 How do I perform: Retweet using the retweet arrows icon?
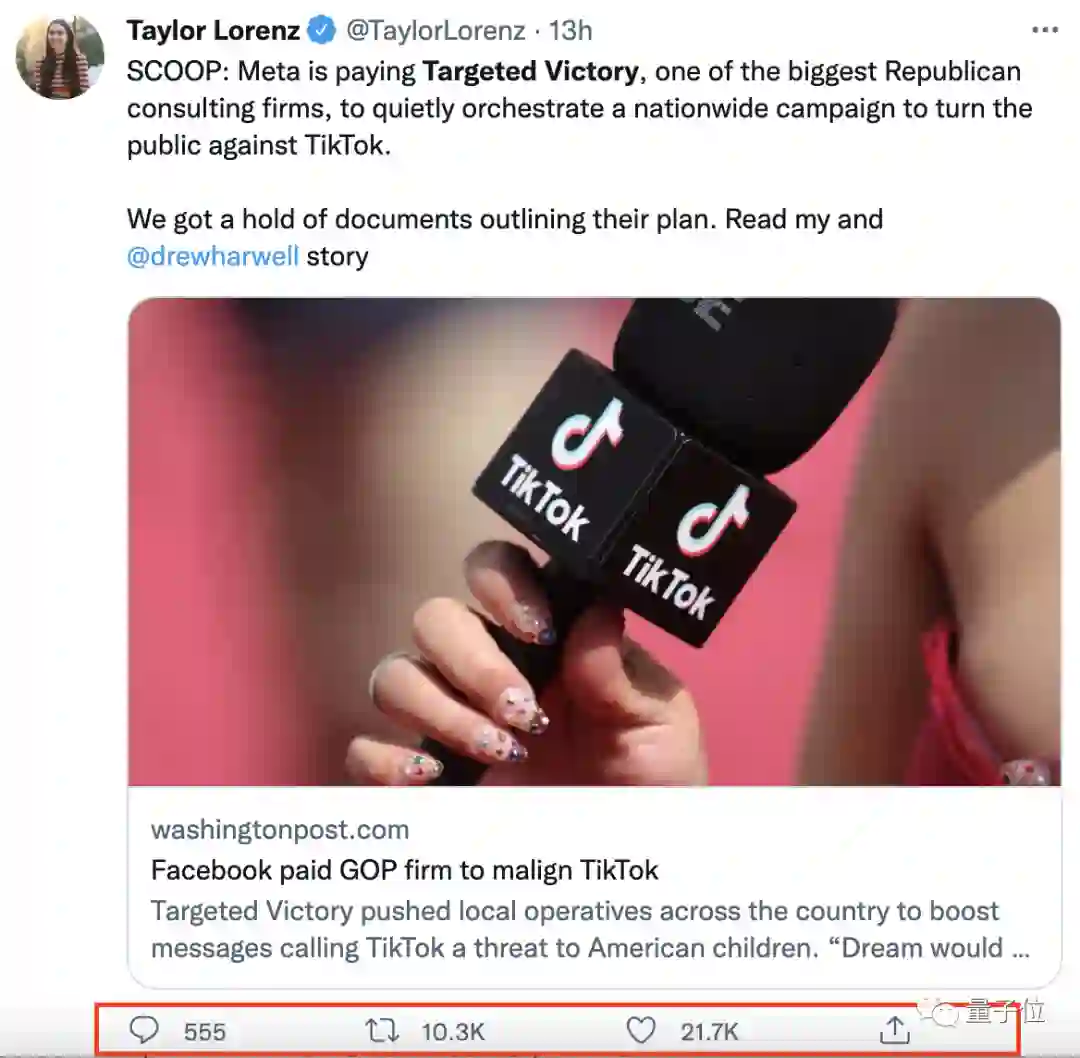coord(382,1030)
